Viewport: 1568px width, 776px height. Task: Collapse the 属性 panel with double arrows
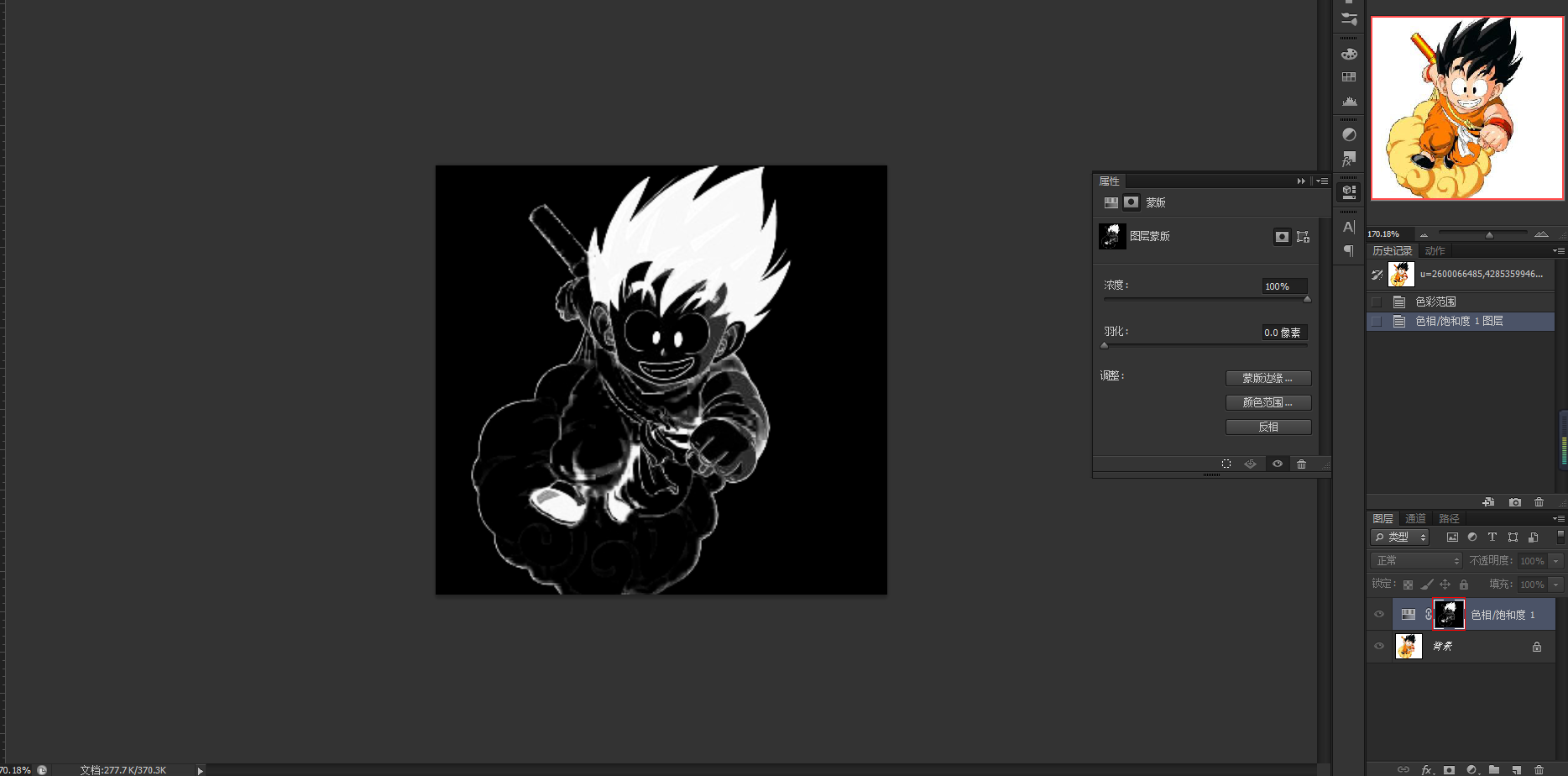[x=1301, y=181]
